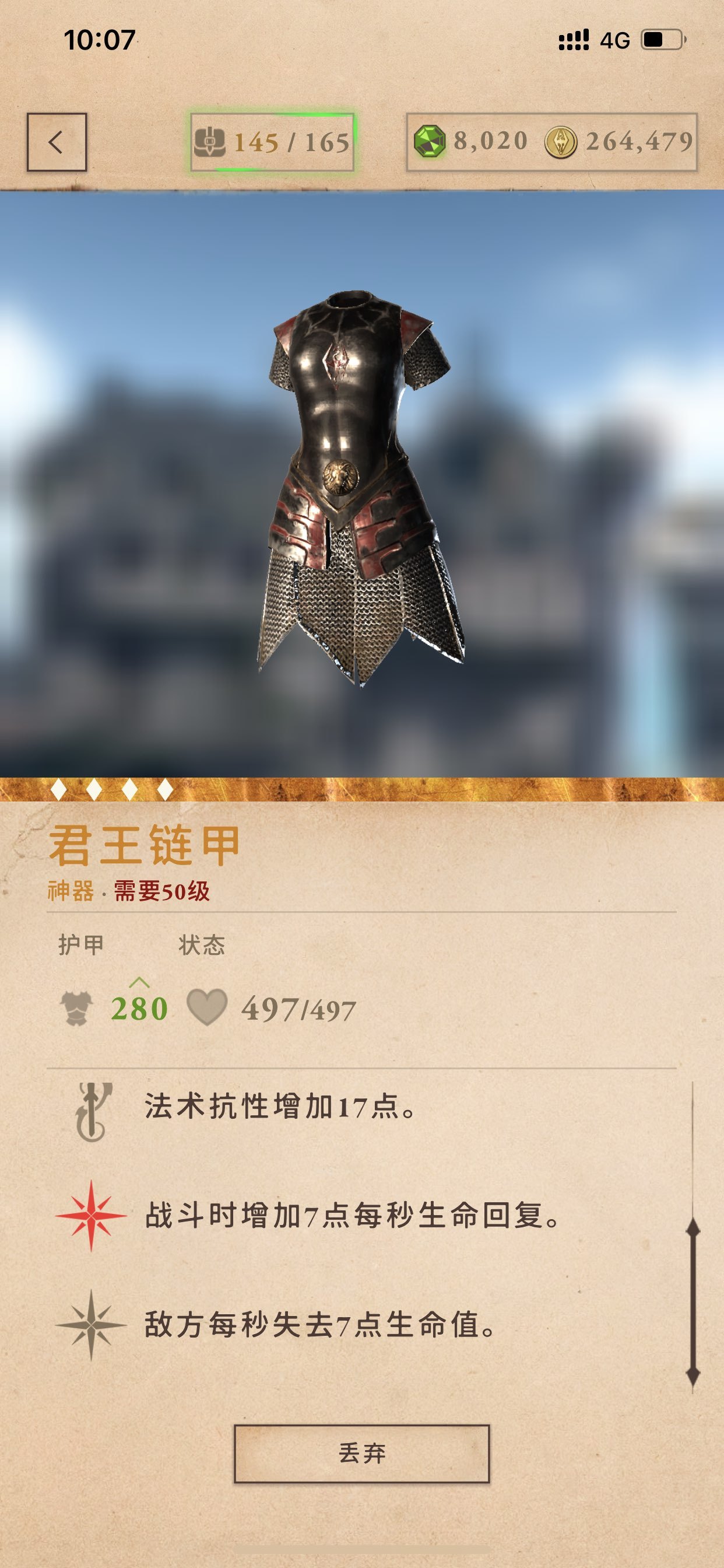Tap the gold septim coin icon
The width and height of the screenshot is (724, 1568).
tap(560, 142)
